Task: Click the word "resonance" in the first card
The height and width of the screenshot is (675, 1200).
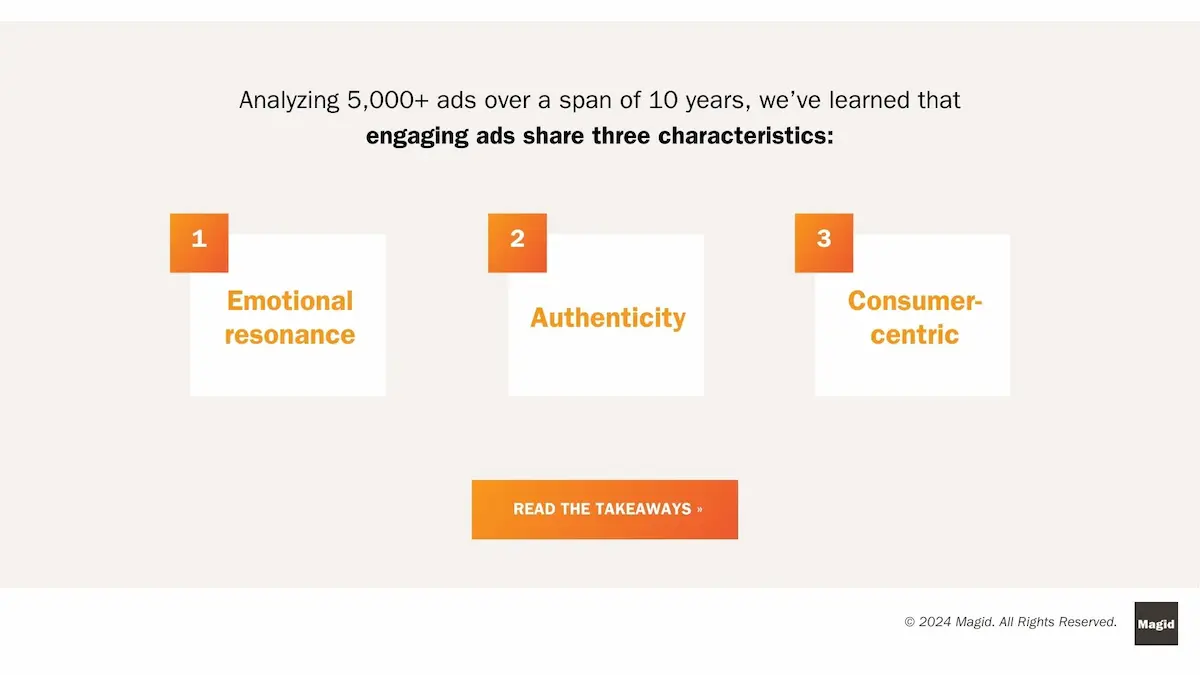Action: click(x=290, y=335)
